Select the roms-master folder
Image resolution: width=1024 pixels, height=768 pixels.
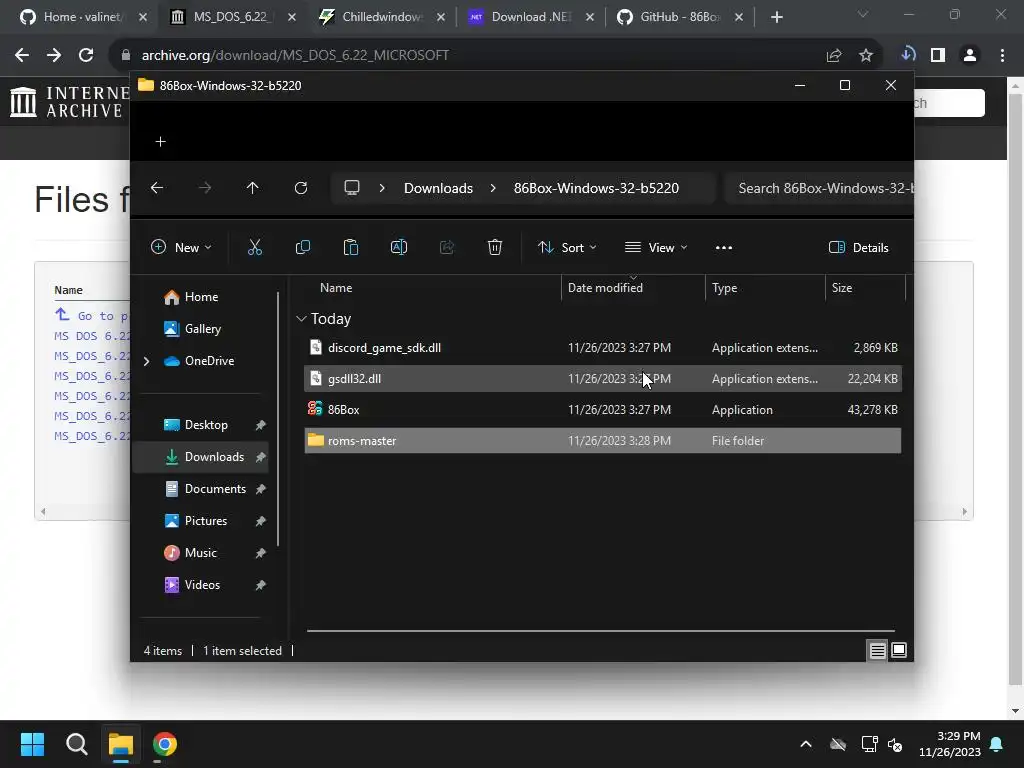pos(603,441)
